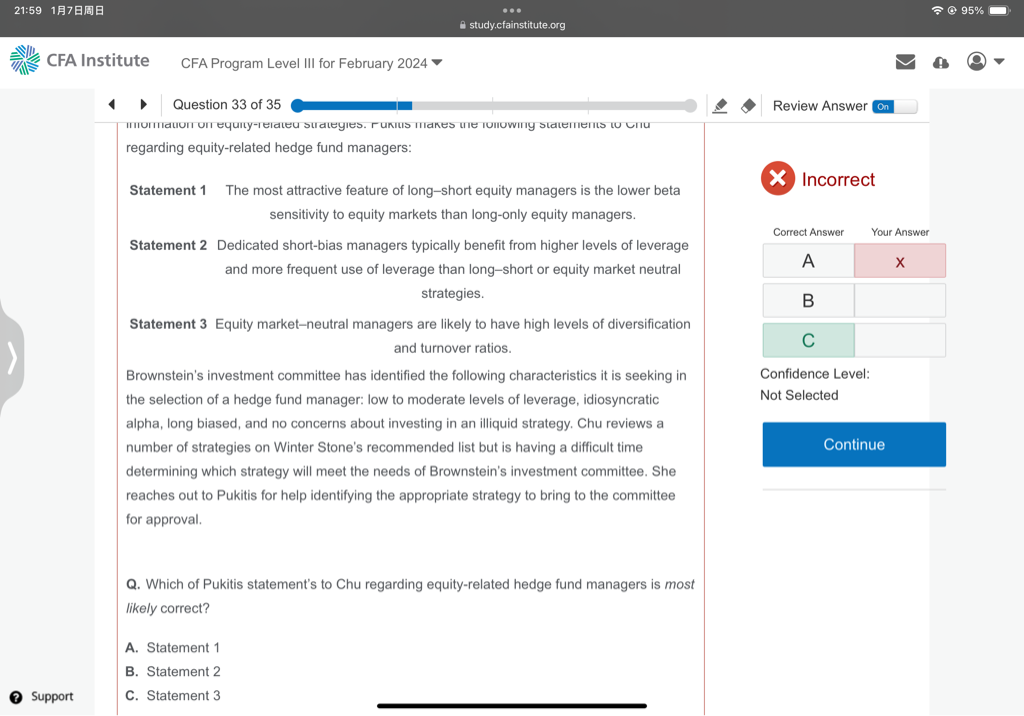Choose option A. Statement 1
1024x716 pixels.
tap(172, 647)
